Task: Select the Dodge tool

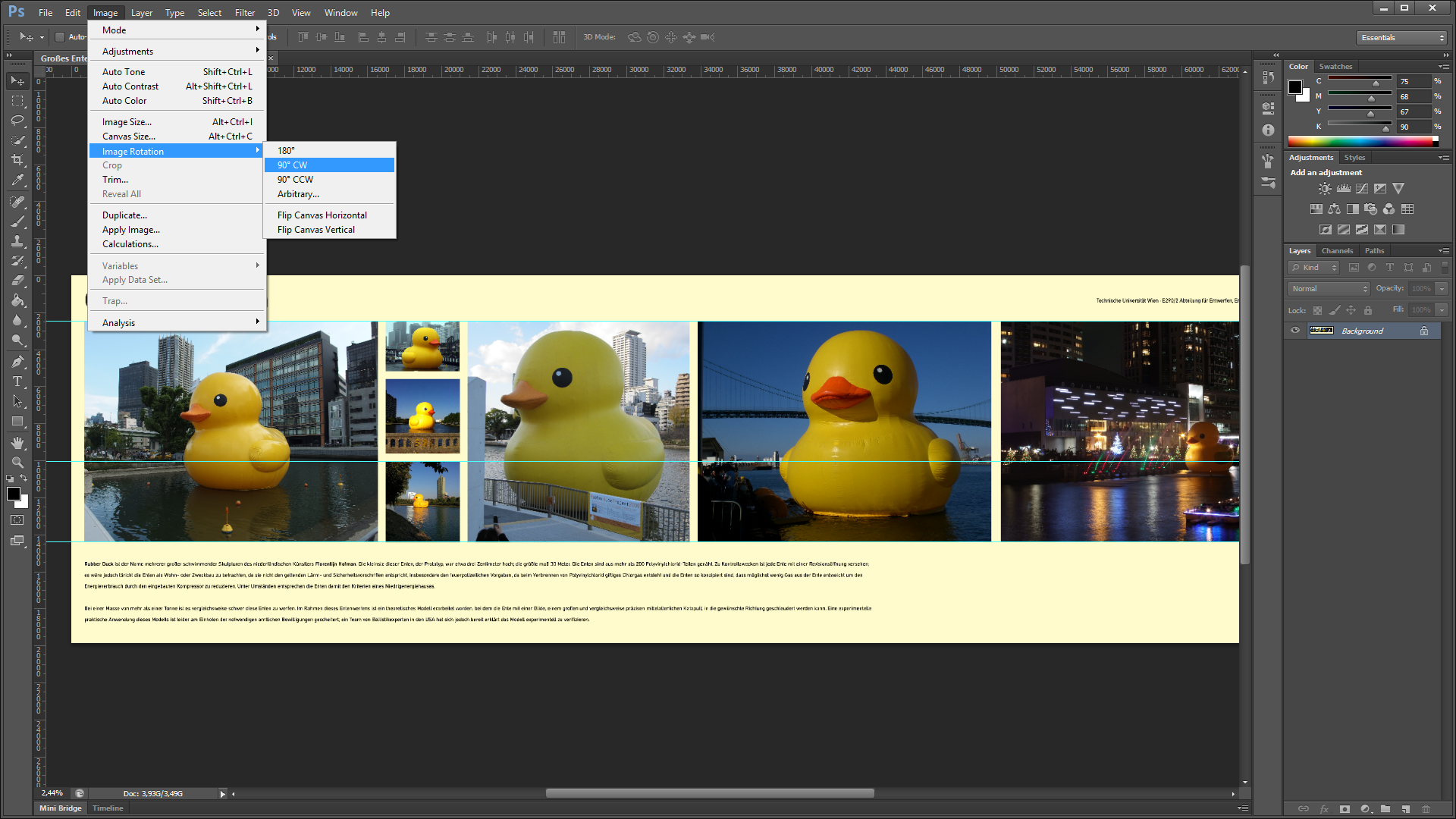Action: click(x=17, y=340)
